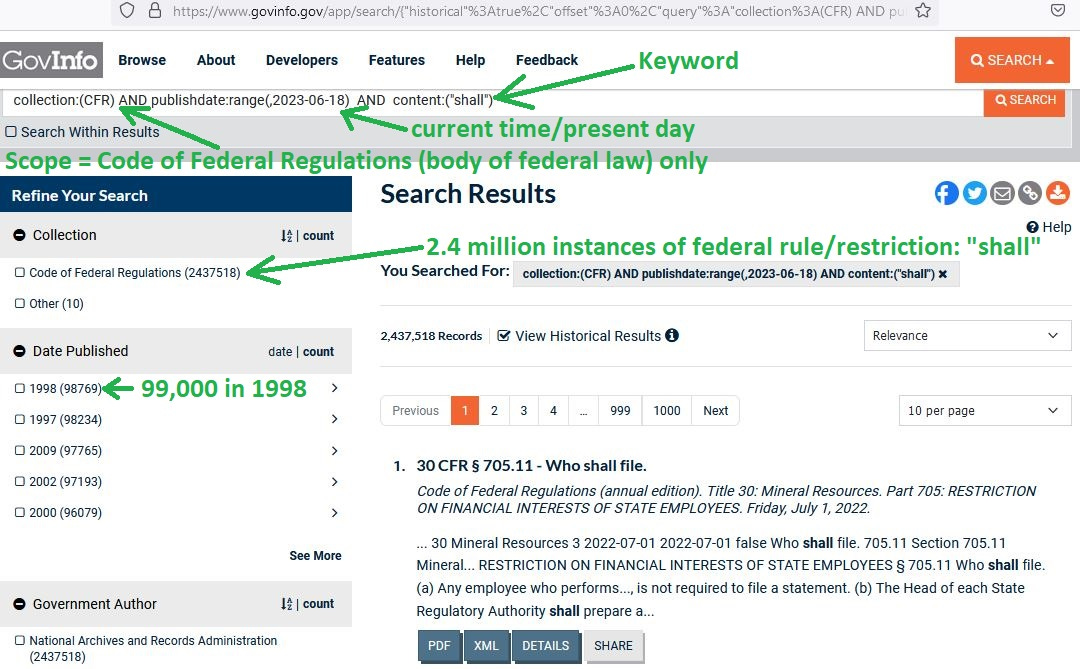Collapse the Date Published section

19,351
